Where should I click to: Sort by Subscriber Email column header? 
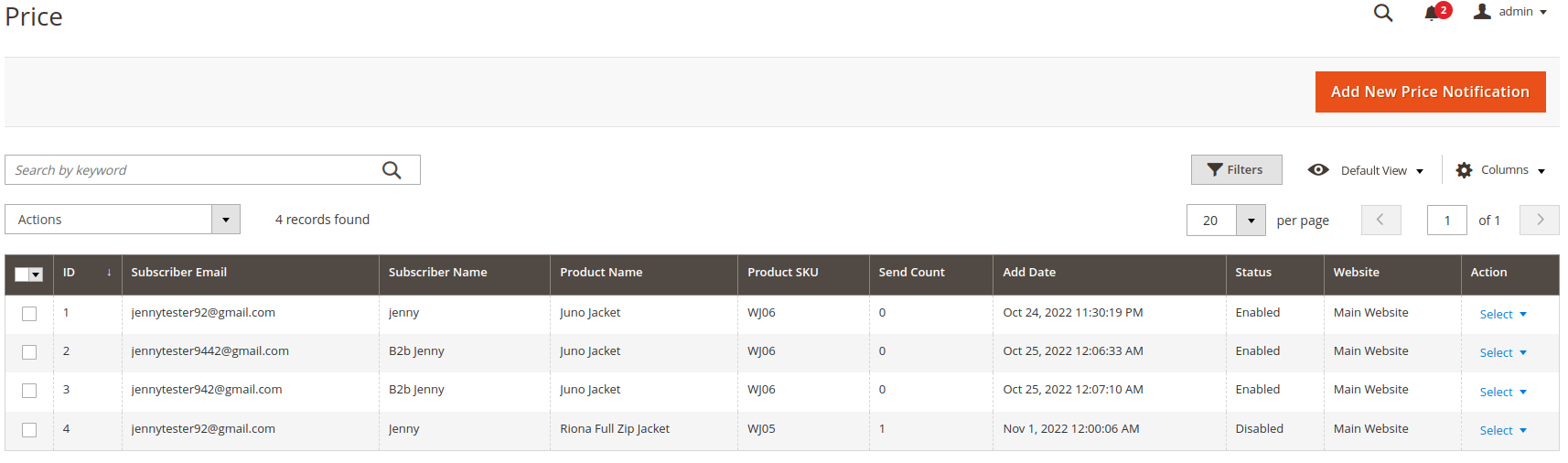pyautogui.click(x=250, y=273)
